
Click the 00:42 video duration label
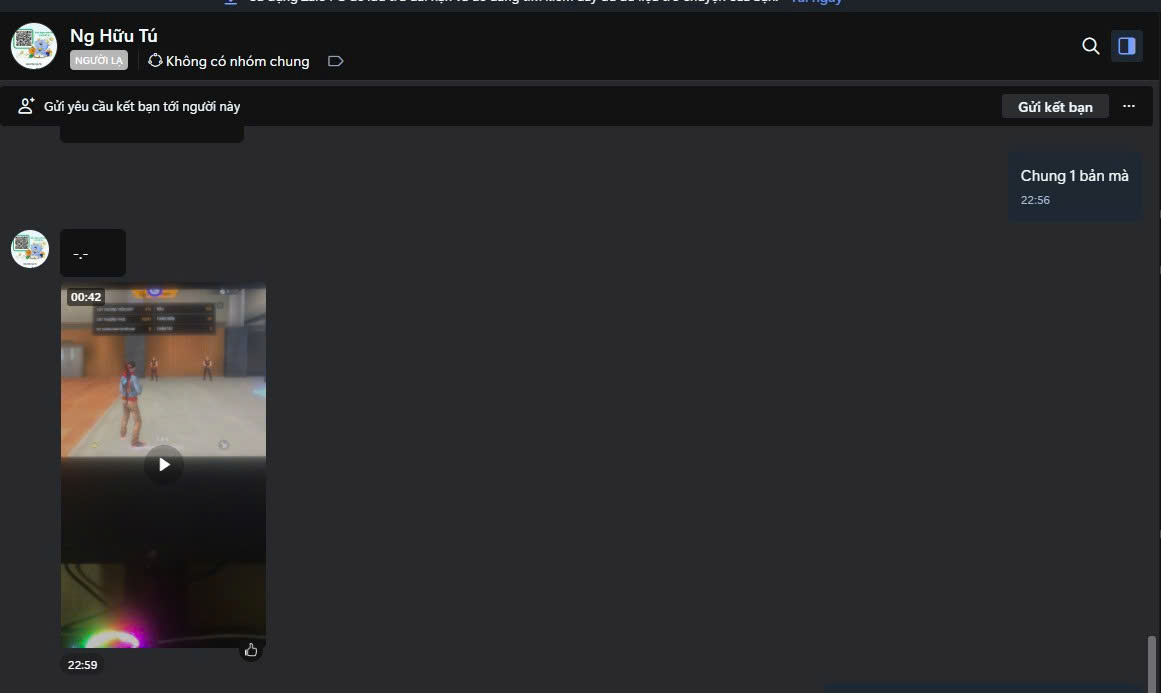tap(86, 297)
